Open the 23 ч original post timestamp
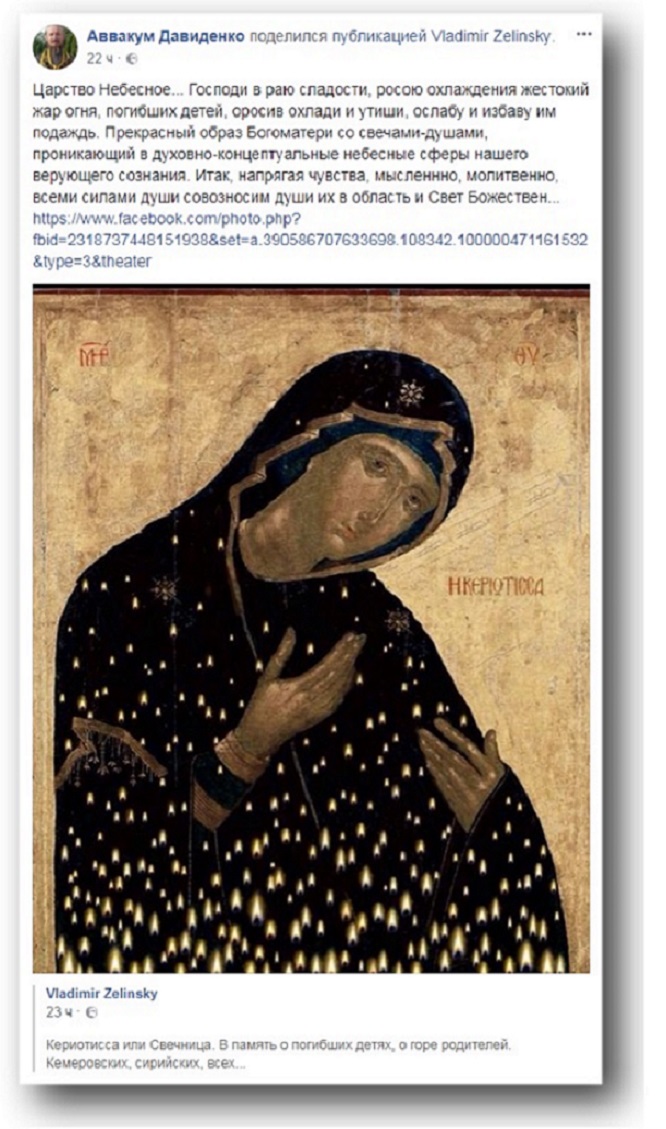The height and width of the screenshot is (1129, 666). click(x=55, y=1012)
